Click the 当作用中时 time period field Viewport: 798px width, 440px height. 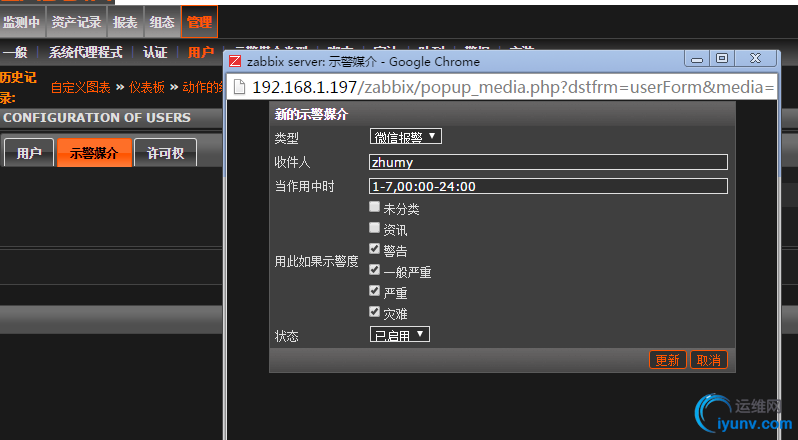pyautogui.click(x=548, y=186)
